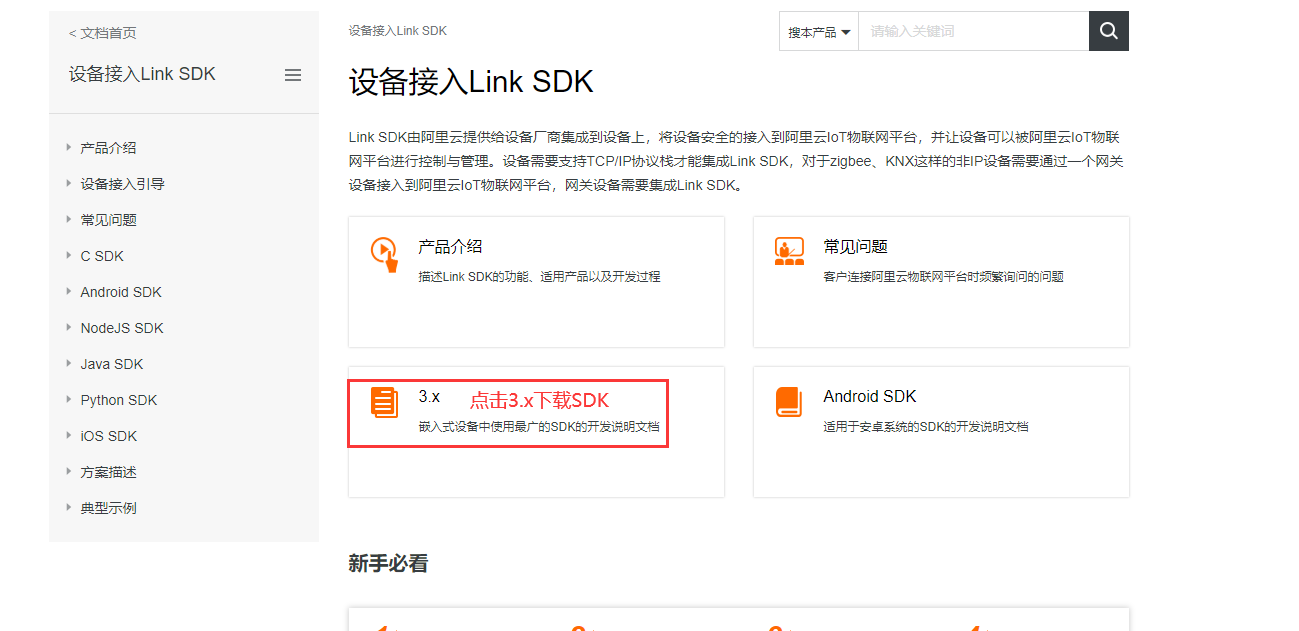This screenshot has width=1299, height=631.
Task: Expand the 方案描述 sidebar arrow
Action: click(x=69, y=471)
